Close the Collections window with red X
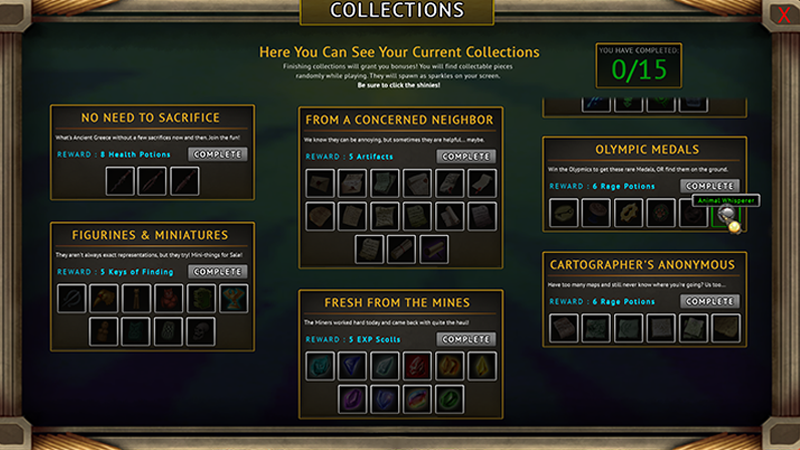 point(784,15)
